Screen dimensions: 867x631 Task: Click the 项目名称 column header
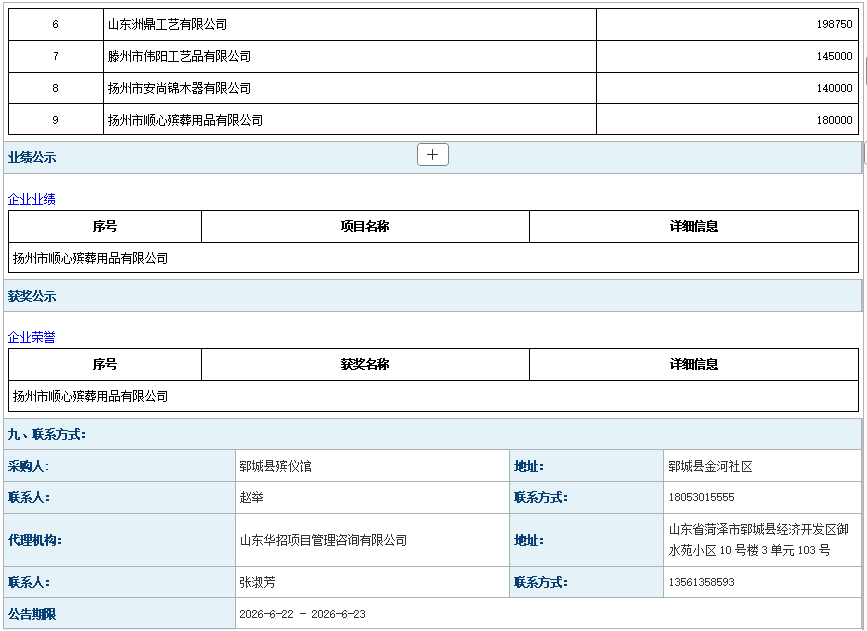(x=365, y=226)
